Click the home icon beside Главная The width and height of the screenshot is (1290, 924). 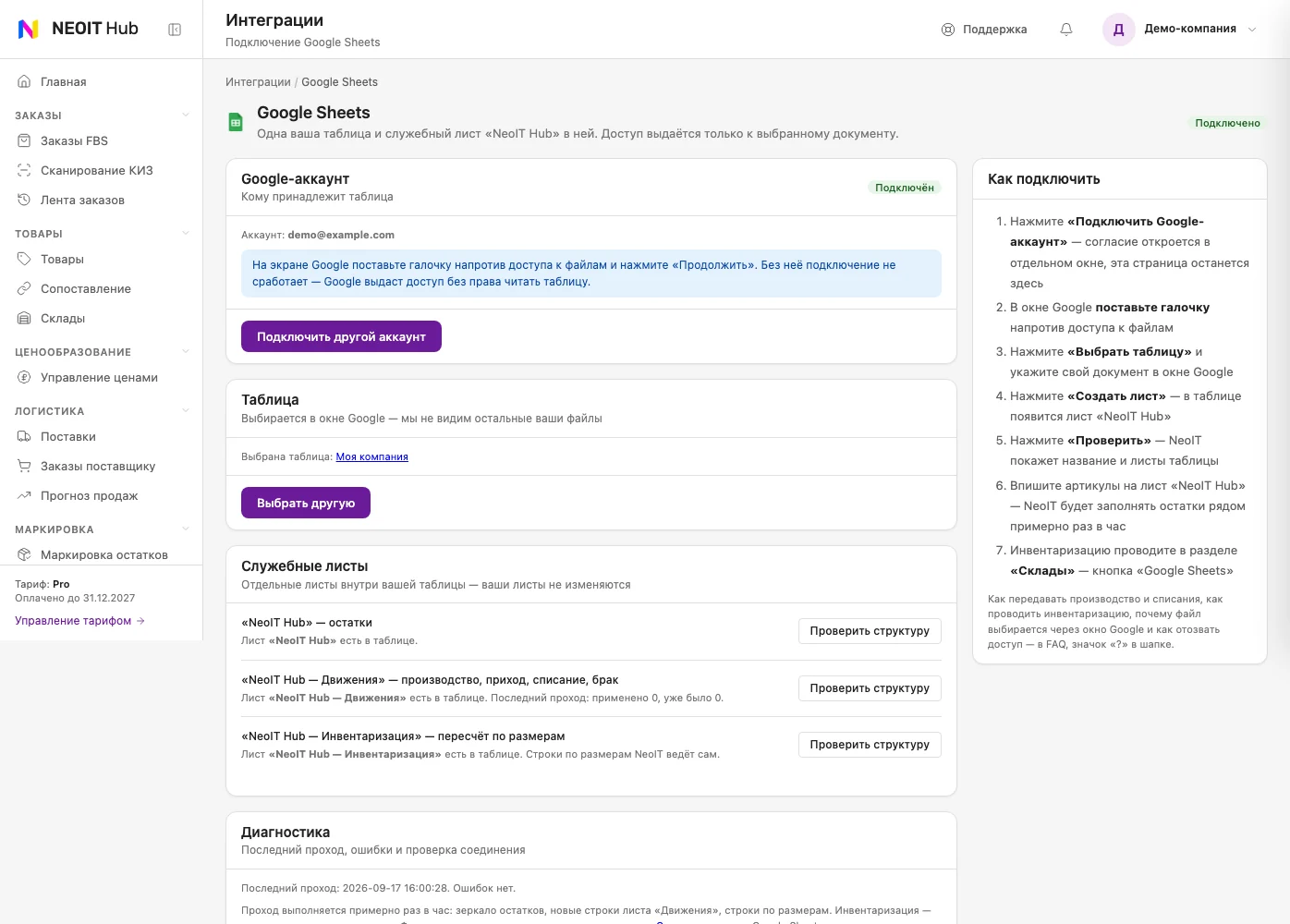(24, 82)
